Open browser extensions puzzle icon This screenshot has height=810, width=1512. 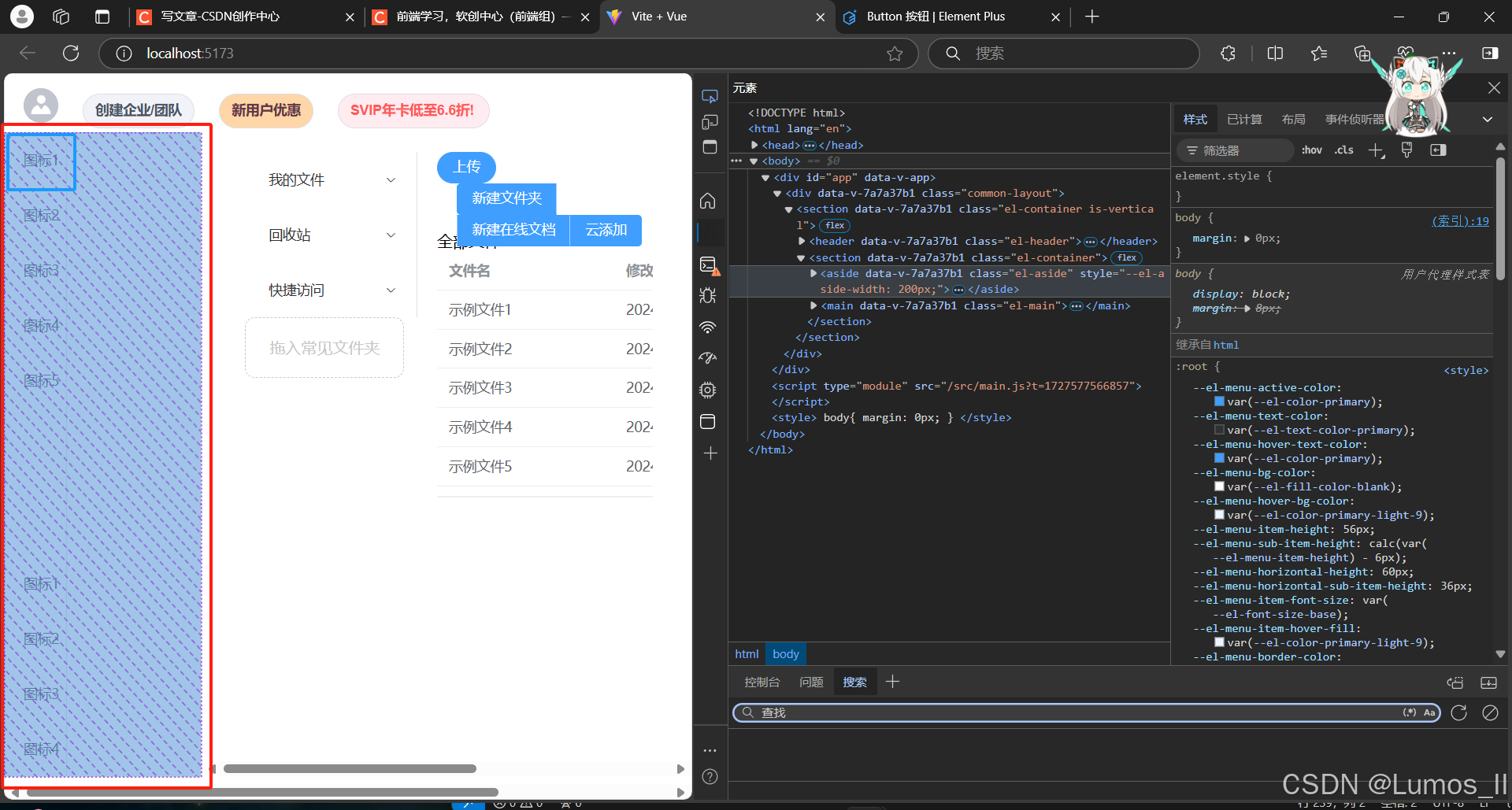pos(1228,53)
